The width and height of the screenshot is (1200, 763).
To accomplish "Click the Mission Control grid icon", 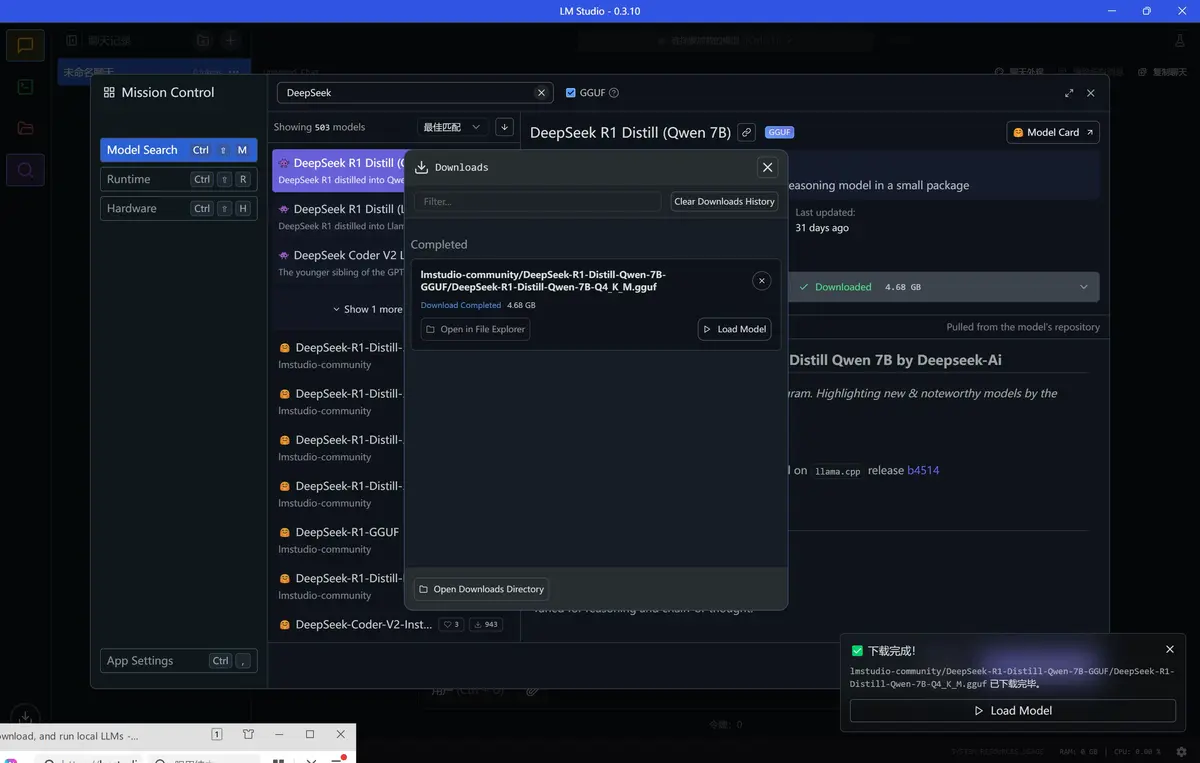I will [x=109, y=92].
